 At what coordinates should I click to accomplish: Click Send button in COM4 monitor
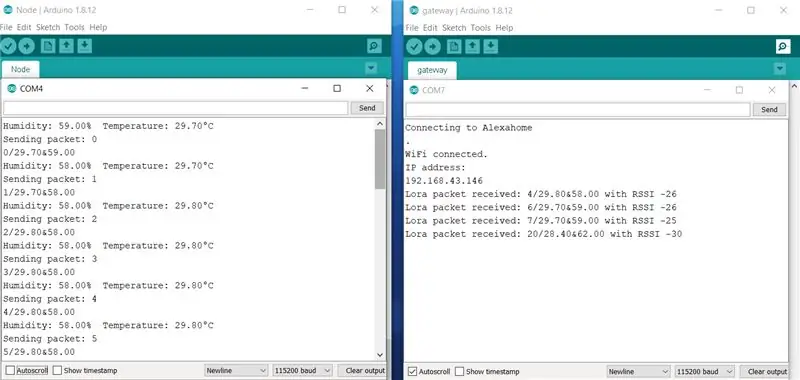(367, 108)
